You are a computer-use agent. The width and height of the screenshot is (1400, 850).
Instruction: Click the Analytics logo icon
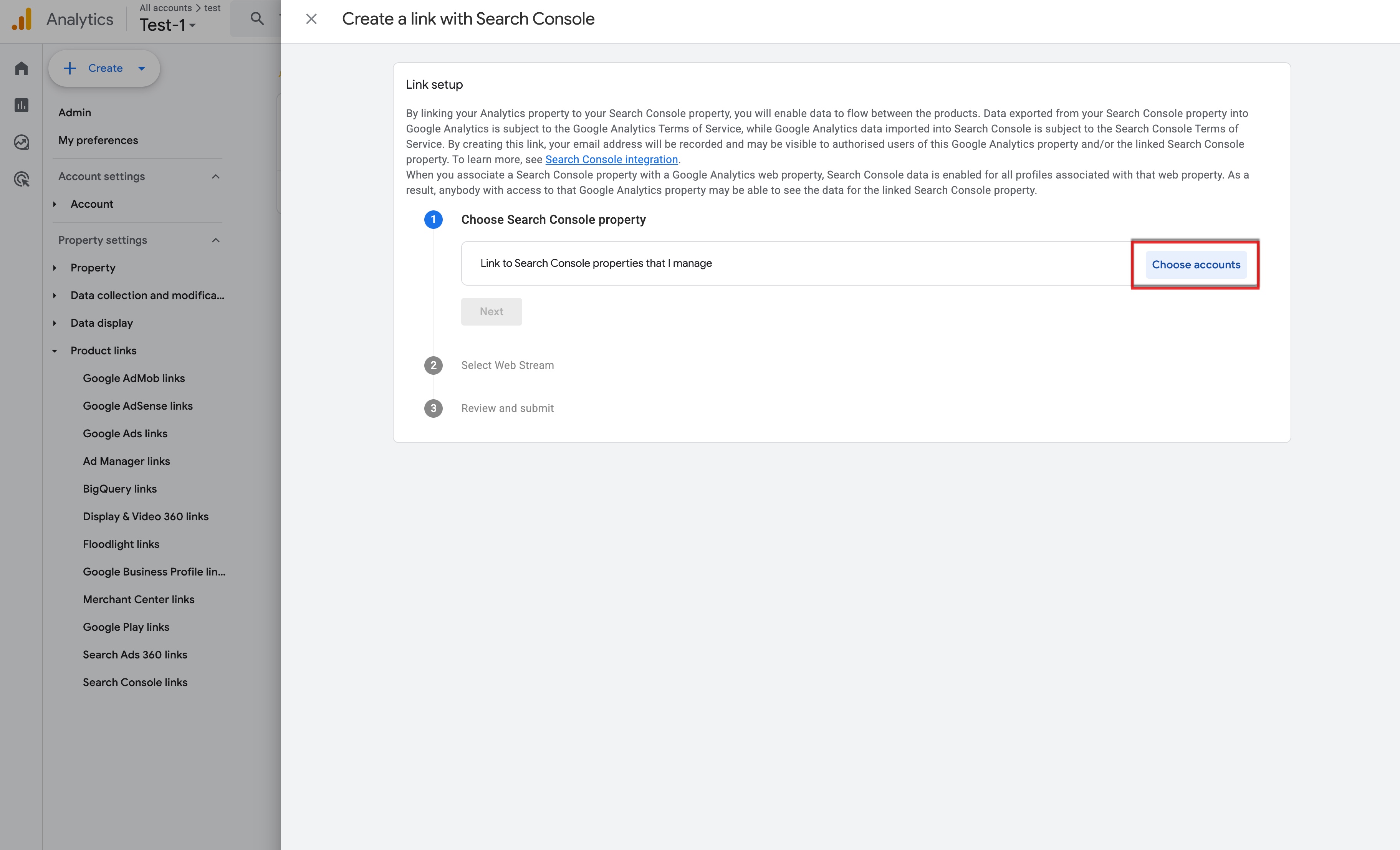coord(22,19)
